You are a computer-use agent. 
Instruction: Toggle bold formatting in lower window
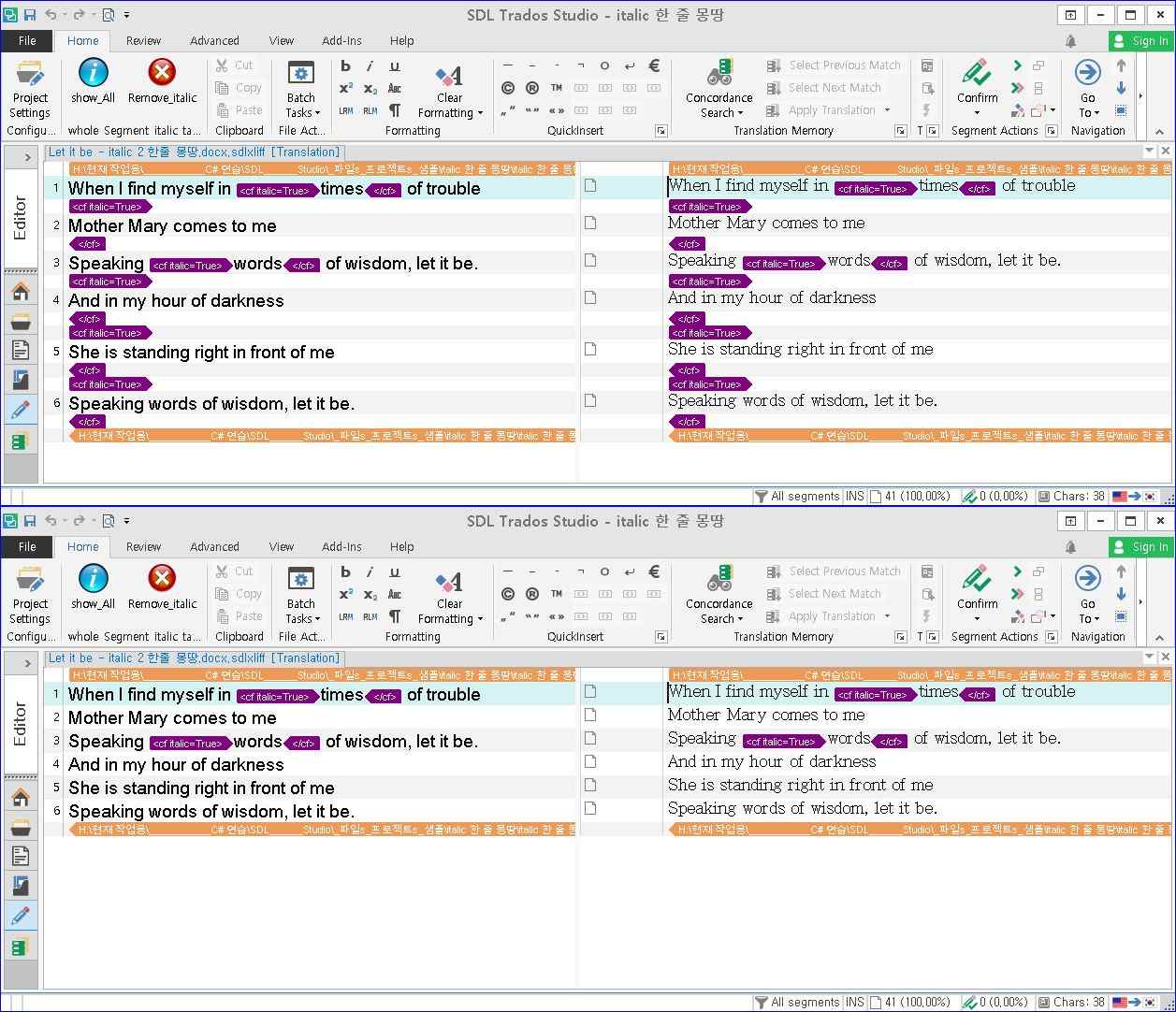pyautogui.click(x=346, y=571)
